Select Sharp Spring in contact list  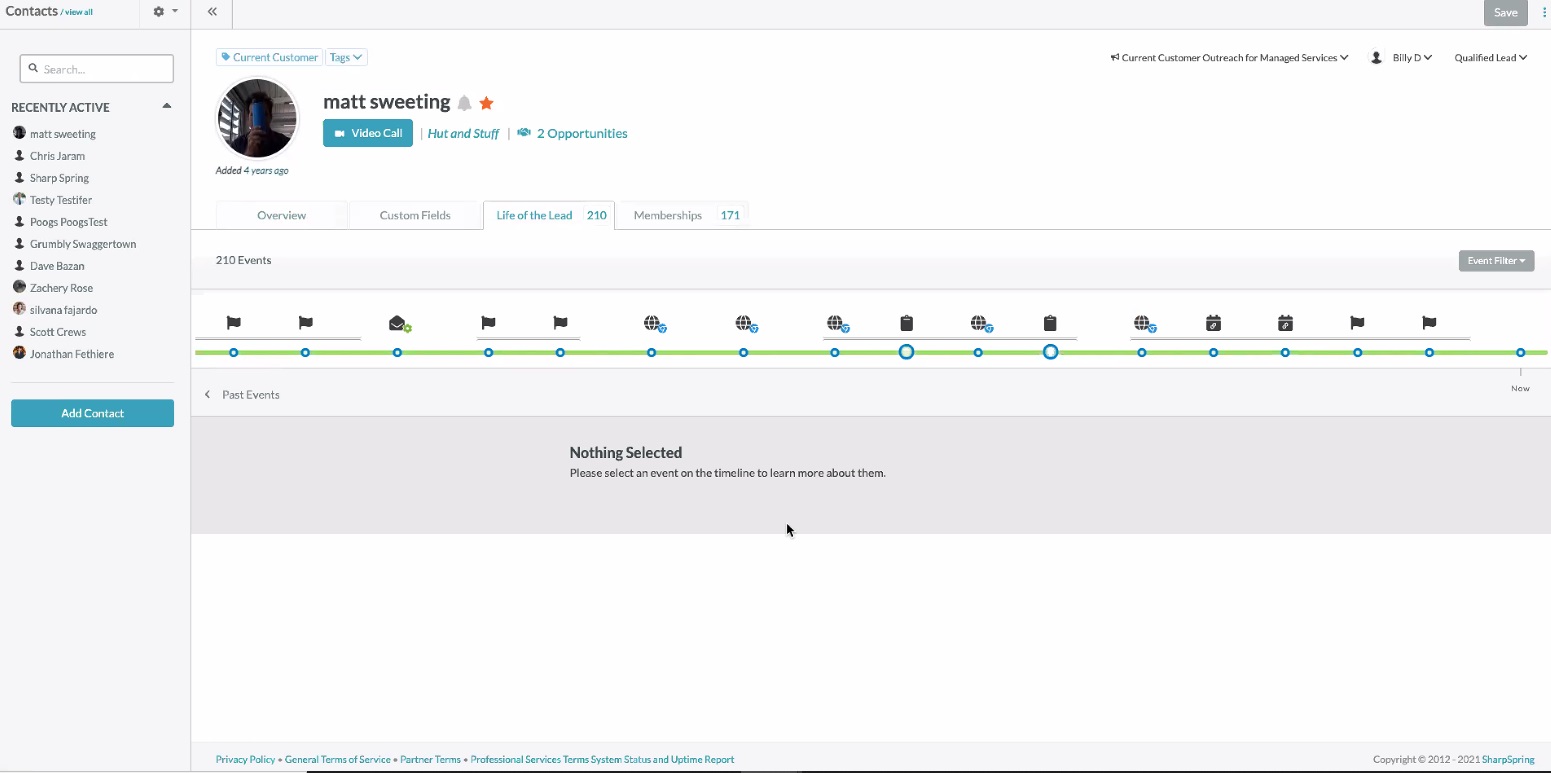tap(59, 178)
